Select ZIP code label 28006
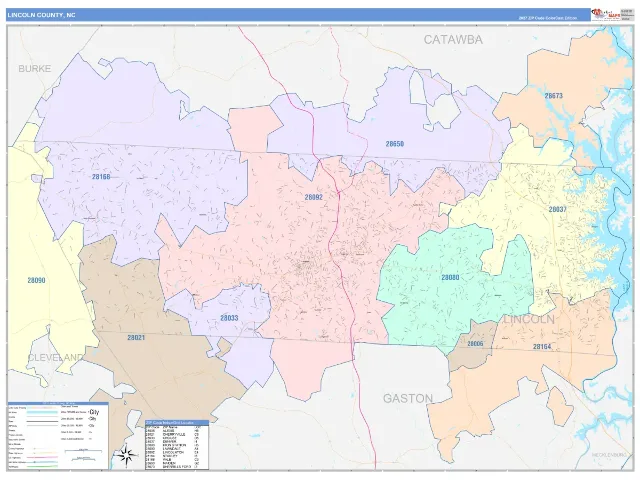The height and width of the screenshot is (480, 640). coord(475,344)
